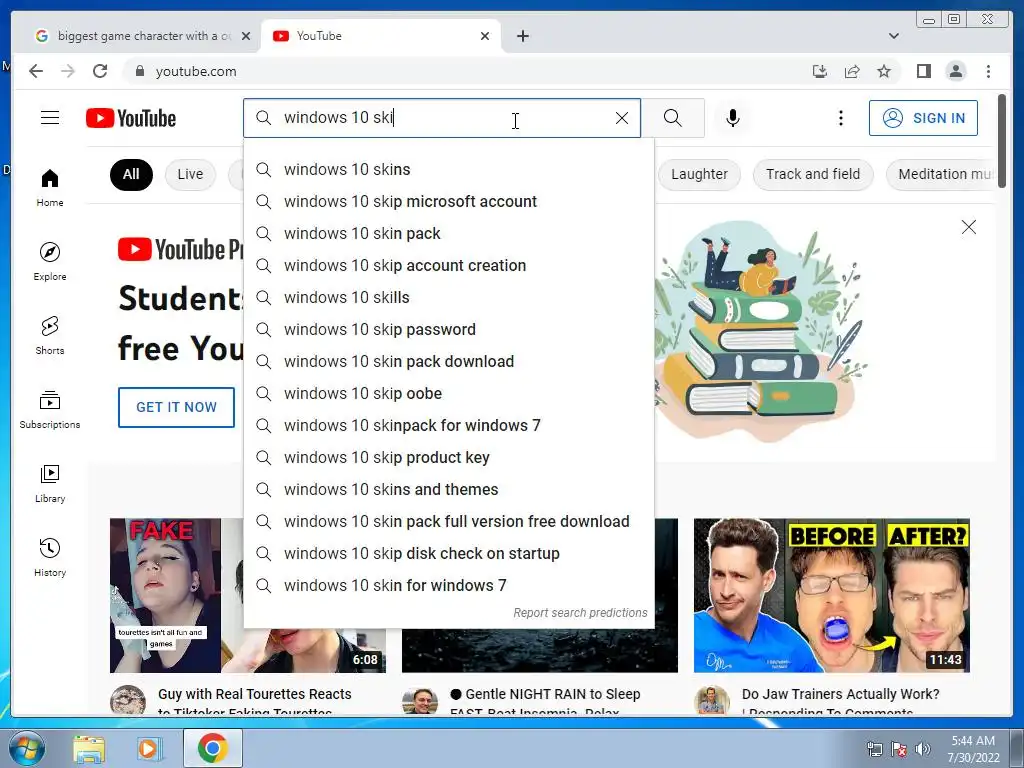1024x768 pixels.
Task: Open History in the sidebar
Action: tap(50, 558)
